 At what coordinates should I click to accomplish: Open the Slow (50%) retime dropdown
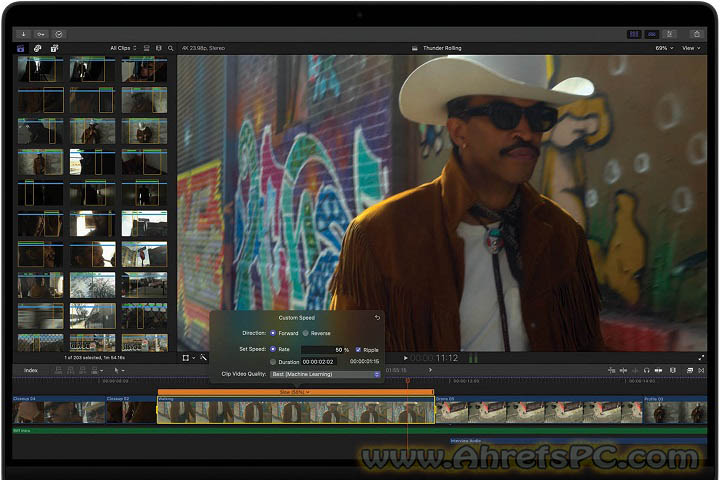tap(294, 392)
